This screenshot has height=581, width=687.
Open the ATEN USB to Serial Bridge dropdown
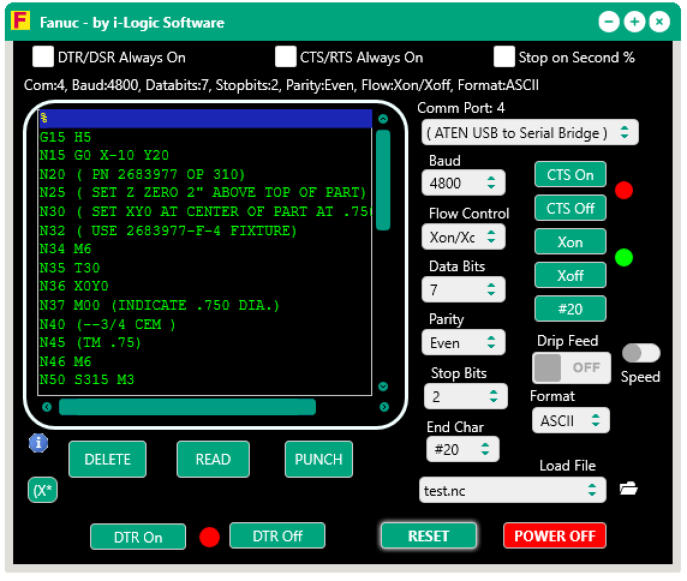coord(529,133)
